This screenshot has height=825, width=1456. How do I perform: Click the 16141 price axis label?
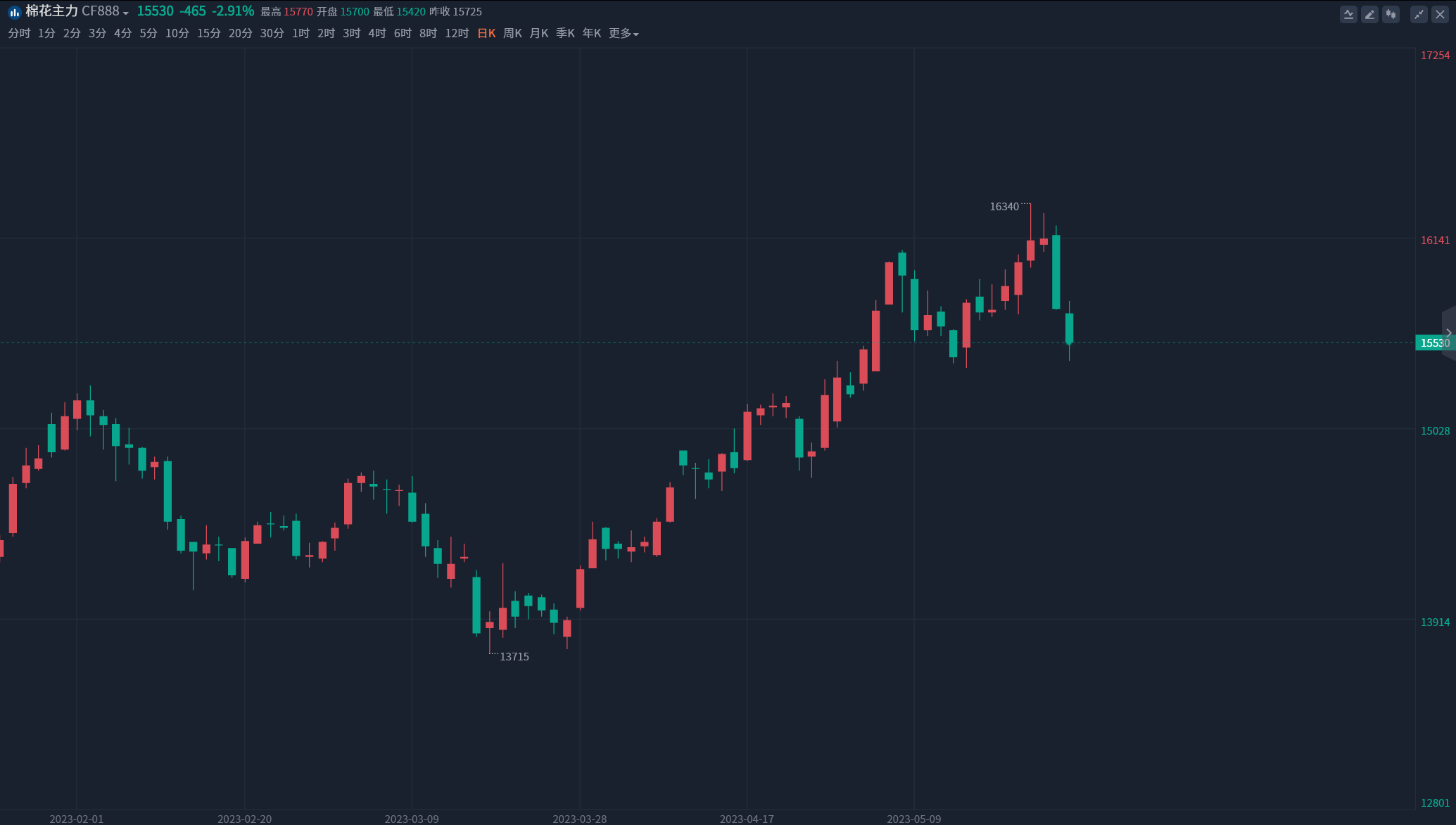[1435, 241]
